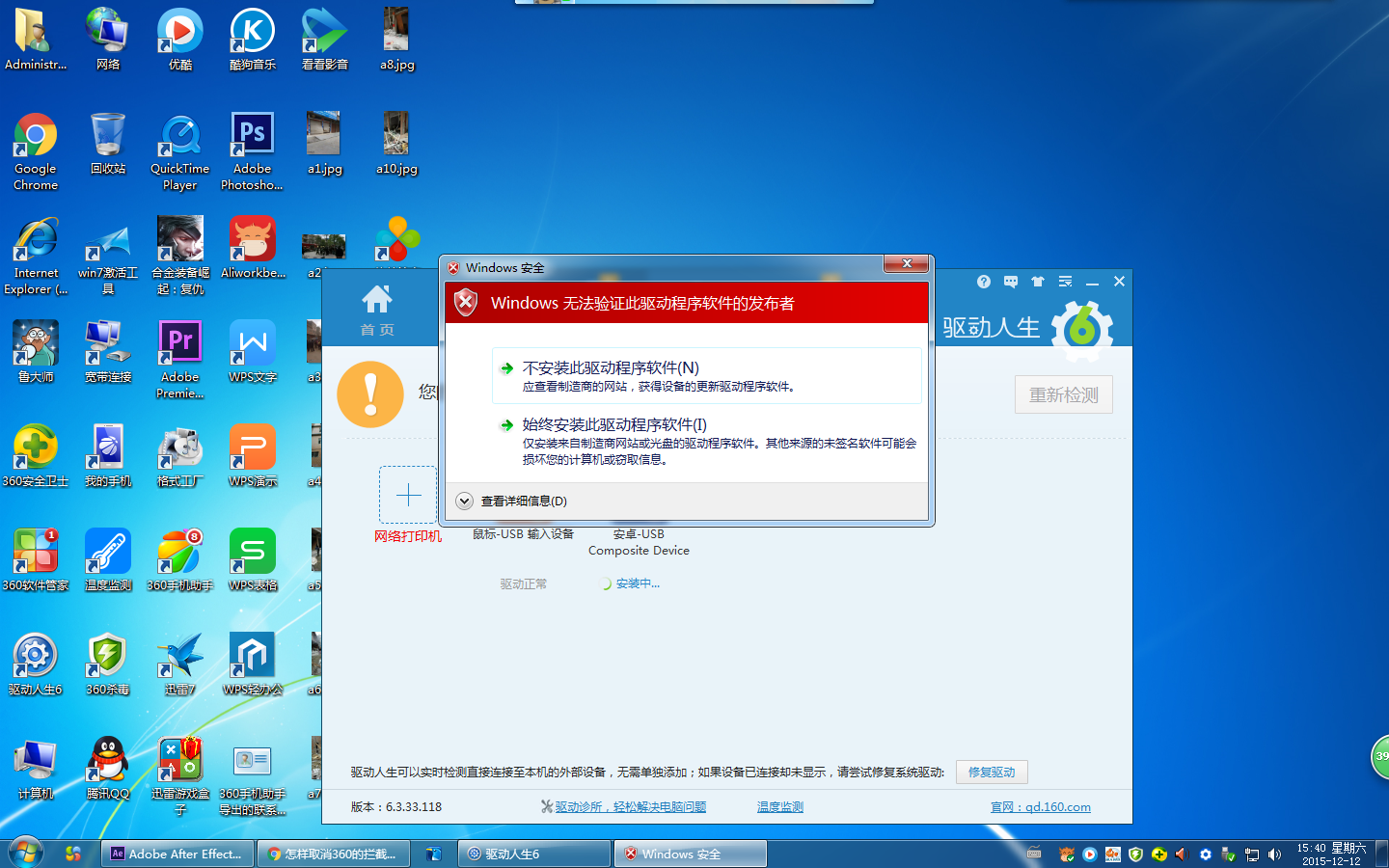
Task: Launch 360安全卫士 from the desktop
Action: click(36, 456)
